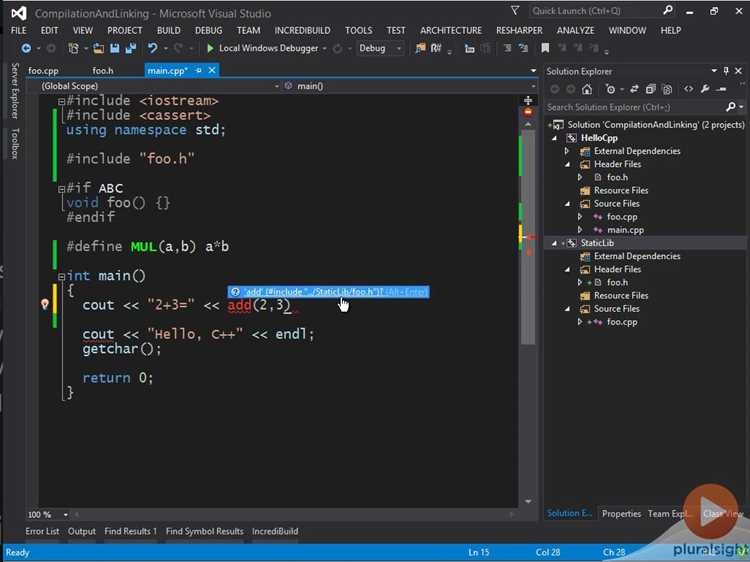This screenshot has width=750, height=562.
Task: Start Local Windows Debugger play icon
Action: click(210, 48)
